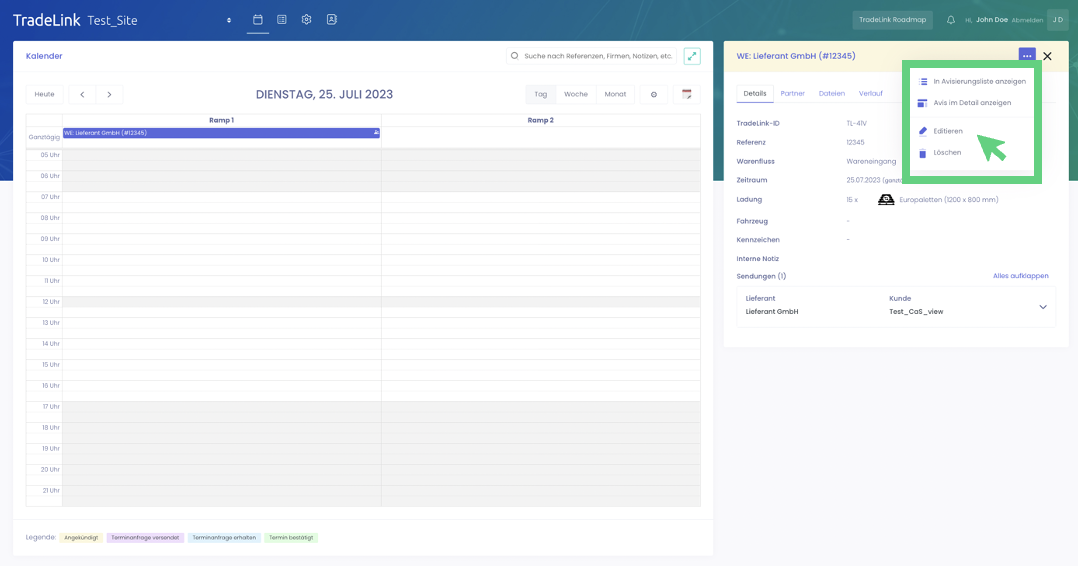Open the contacts icon in top navigation
This screenshot has width=1078, height=566.
pyautogui.click(x=332, y=19)
